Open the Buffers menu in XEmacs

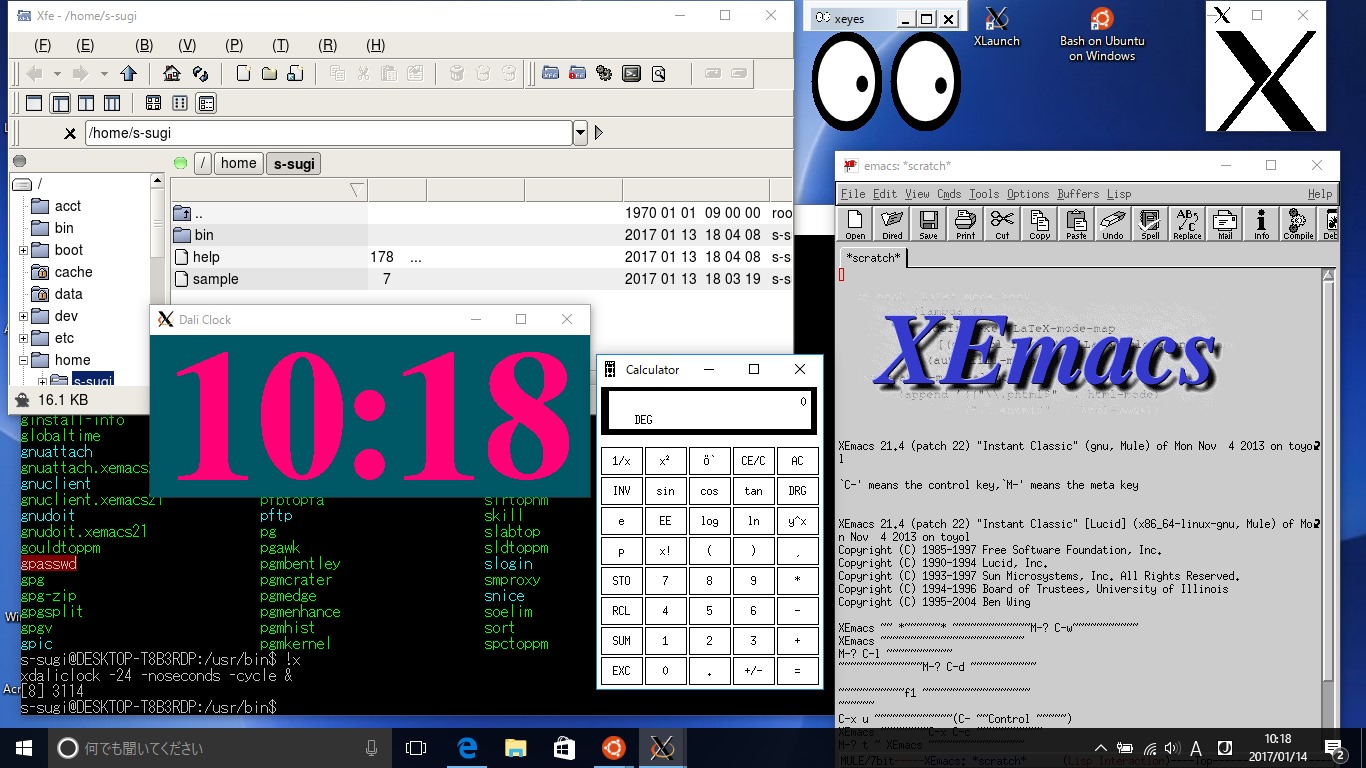click(x=1078, y=194)
